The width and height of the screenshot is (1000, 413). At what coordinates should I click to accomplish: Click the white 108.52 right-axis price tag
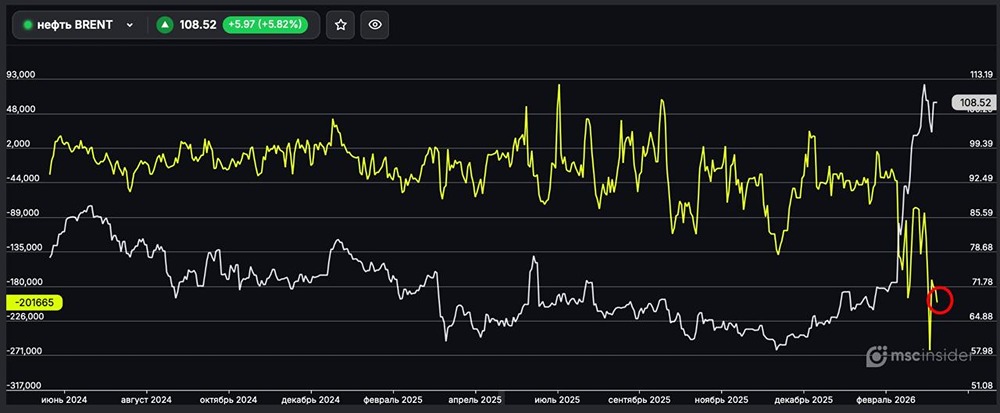click(973, 102)
